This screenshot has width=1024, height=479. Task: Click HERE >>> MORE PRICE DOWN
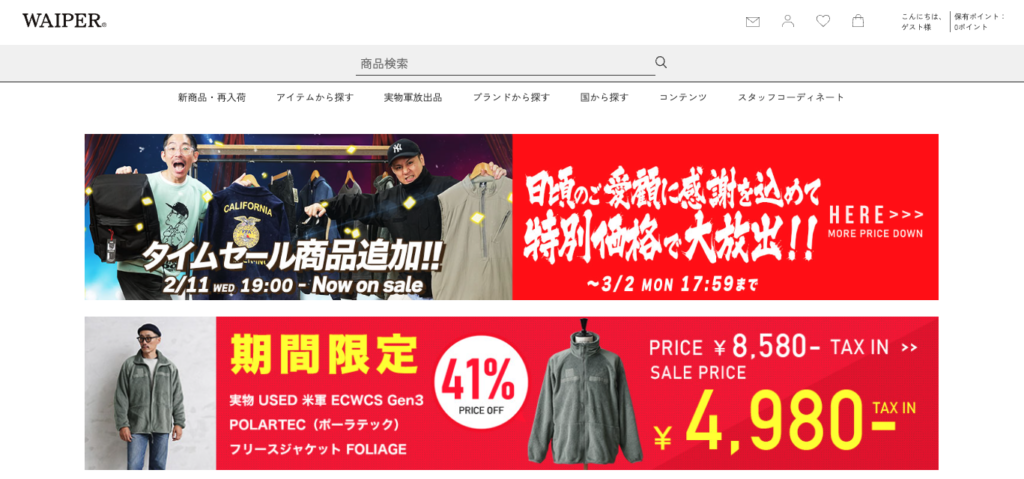click(875, 222)
